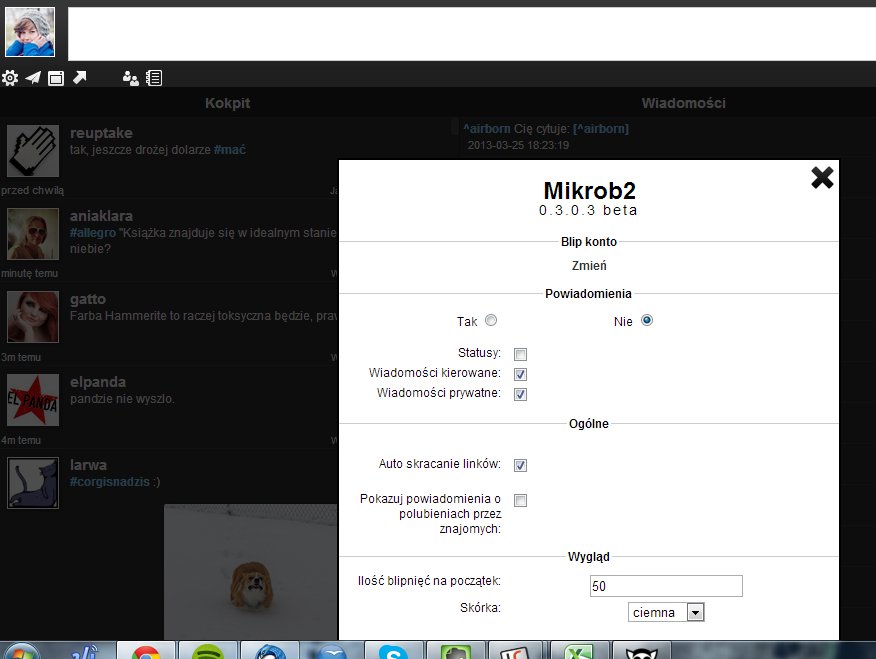
Task: Click the 2013-03-25 18:23:19 message timestamp
Action: tap(518, 145)
